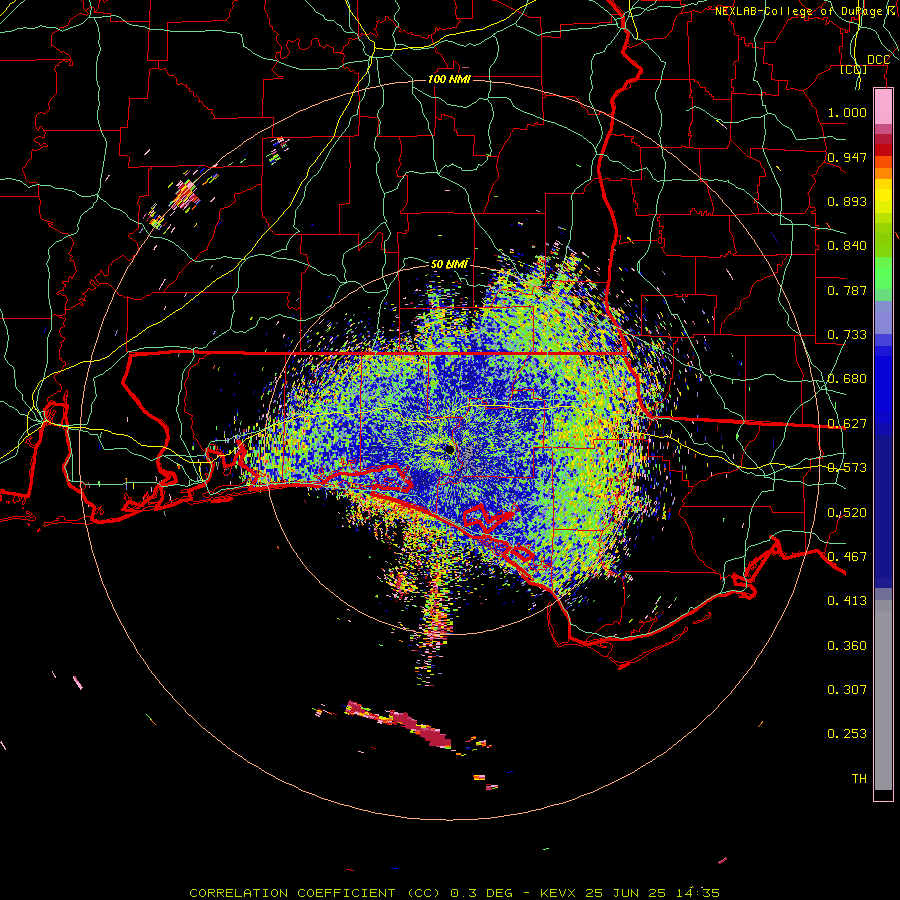Pick the dark red segment of color bar
900x900 pixels.
(x=883, y=150)
